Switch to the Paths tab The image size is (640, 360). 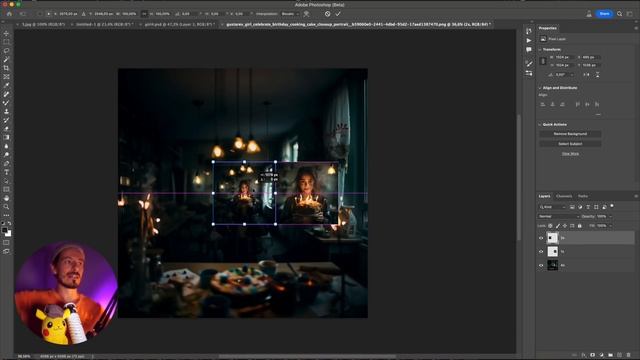[x=583, y=196]
